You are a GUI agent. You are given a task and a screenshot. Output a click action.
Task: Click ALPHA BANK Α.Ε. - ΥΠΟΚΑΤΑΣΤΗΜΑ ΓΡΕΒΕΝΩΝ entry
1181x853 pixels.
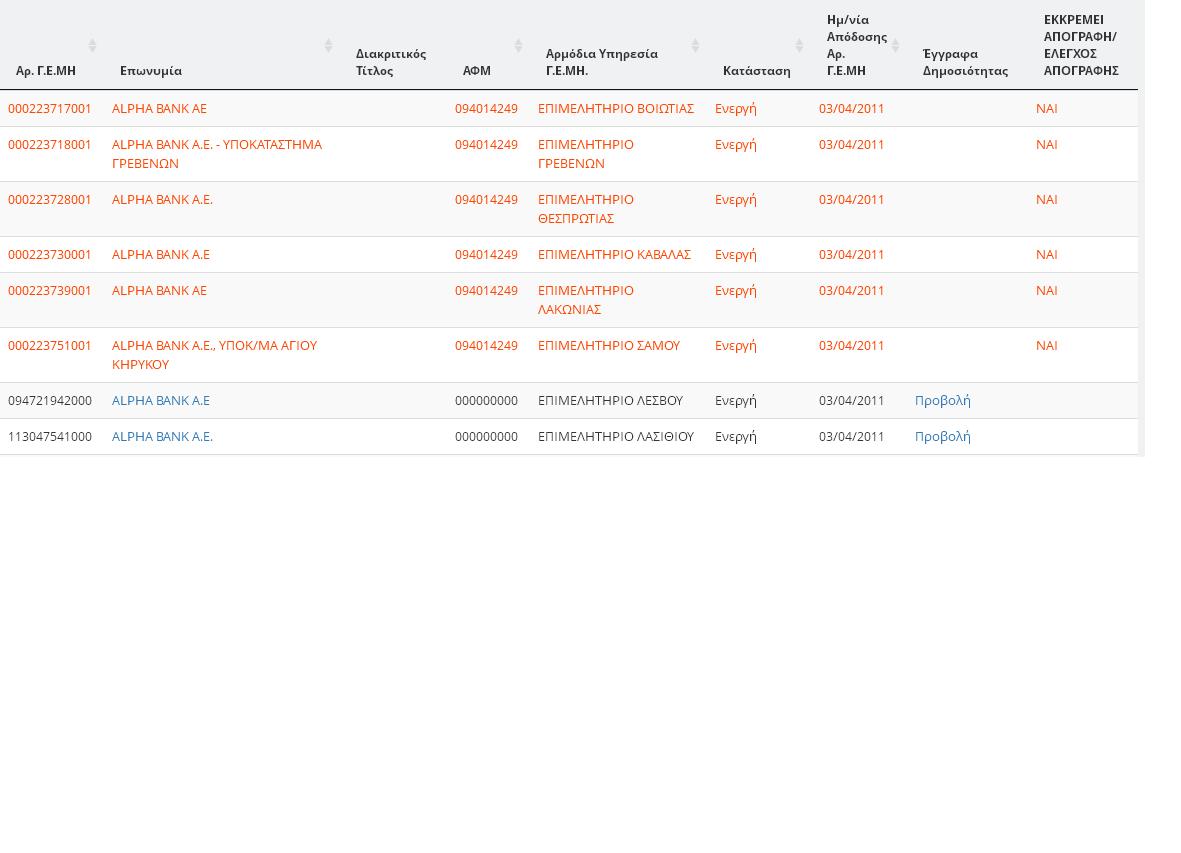tap(216, 153)
